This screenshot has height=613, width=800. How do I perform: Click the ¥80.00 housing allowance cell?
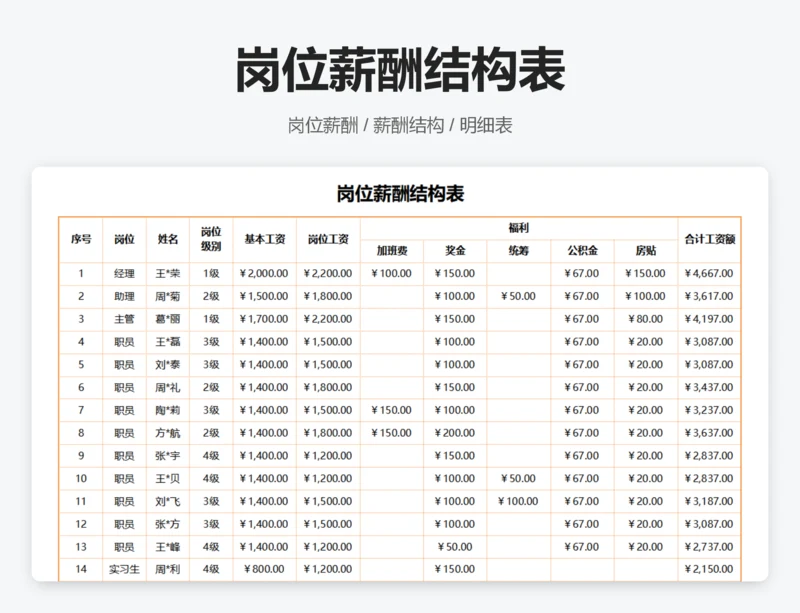click(x=646, y=319)
